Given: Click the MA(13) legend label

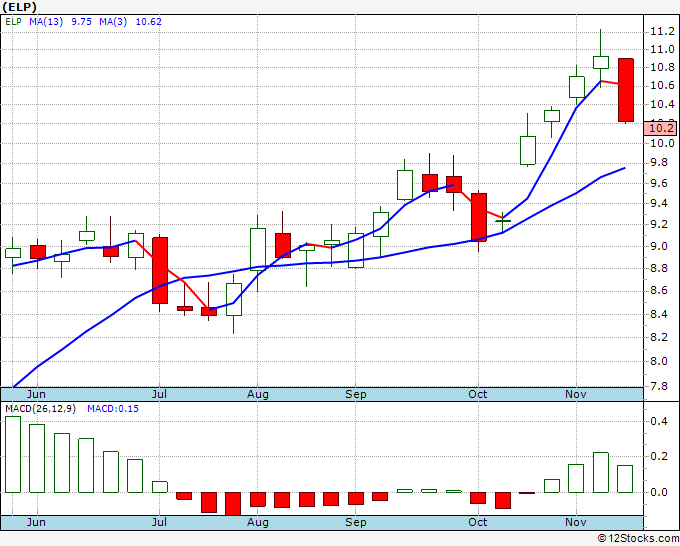Looking at the screenshot, I should coord(46,22).
